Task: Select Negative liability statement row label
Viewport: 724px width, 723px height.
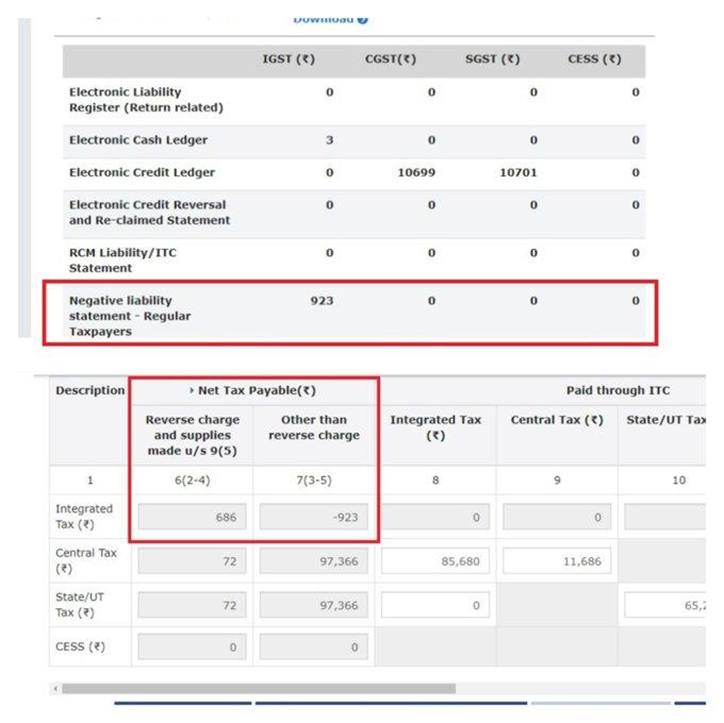Action: tap(130, 315)
